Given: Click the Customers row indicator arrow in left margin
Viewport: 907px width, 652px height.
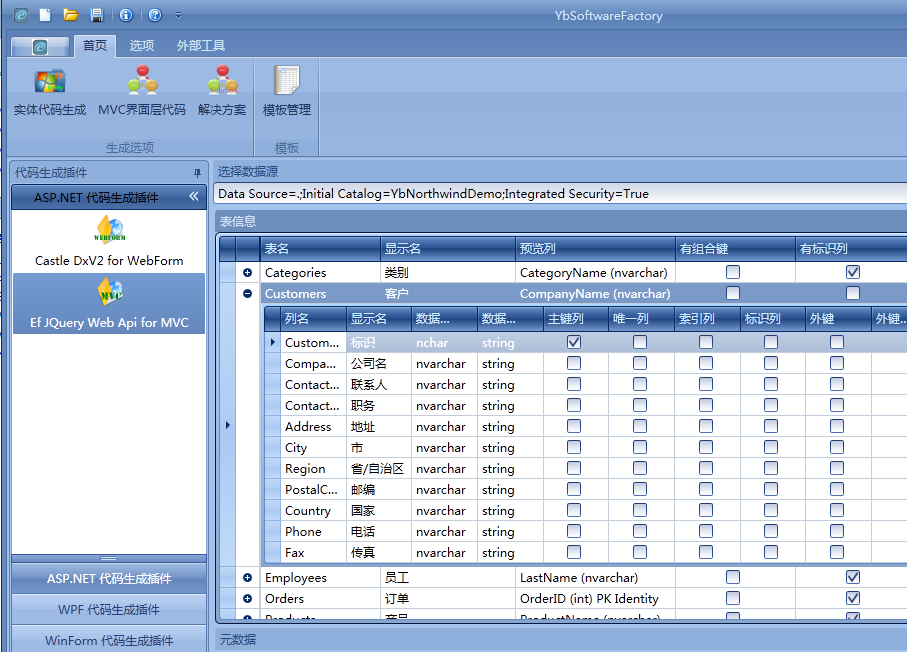Looking at the screenshot, I should [227, 425].
